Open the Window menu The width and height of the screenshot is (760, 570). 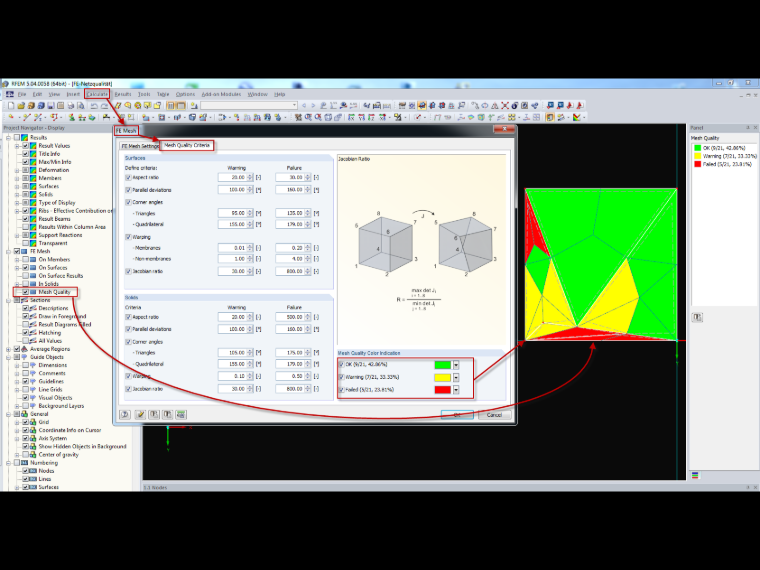(x=257, y=94)
